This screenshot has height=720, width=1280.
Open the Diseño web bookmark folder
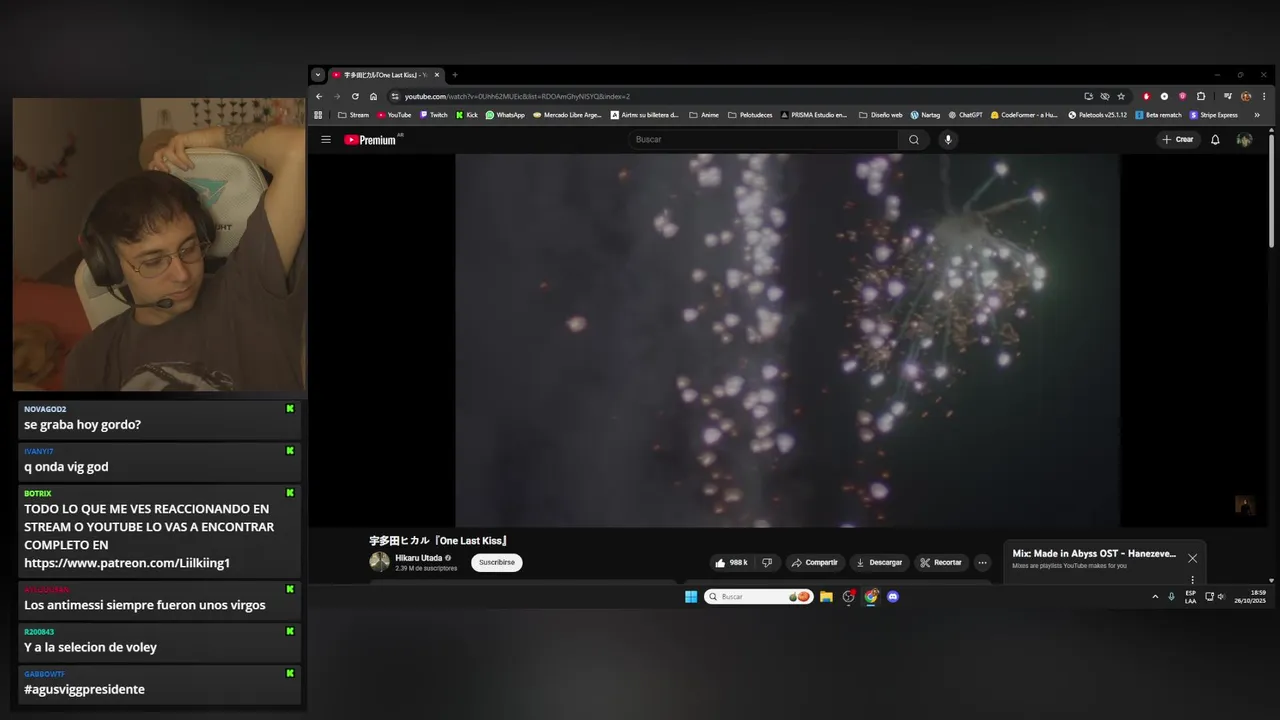click(880, 115)
